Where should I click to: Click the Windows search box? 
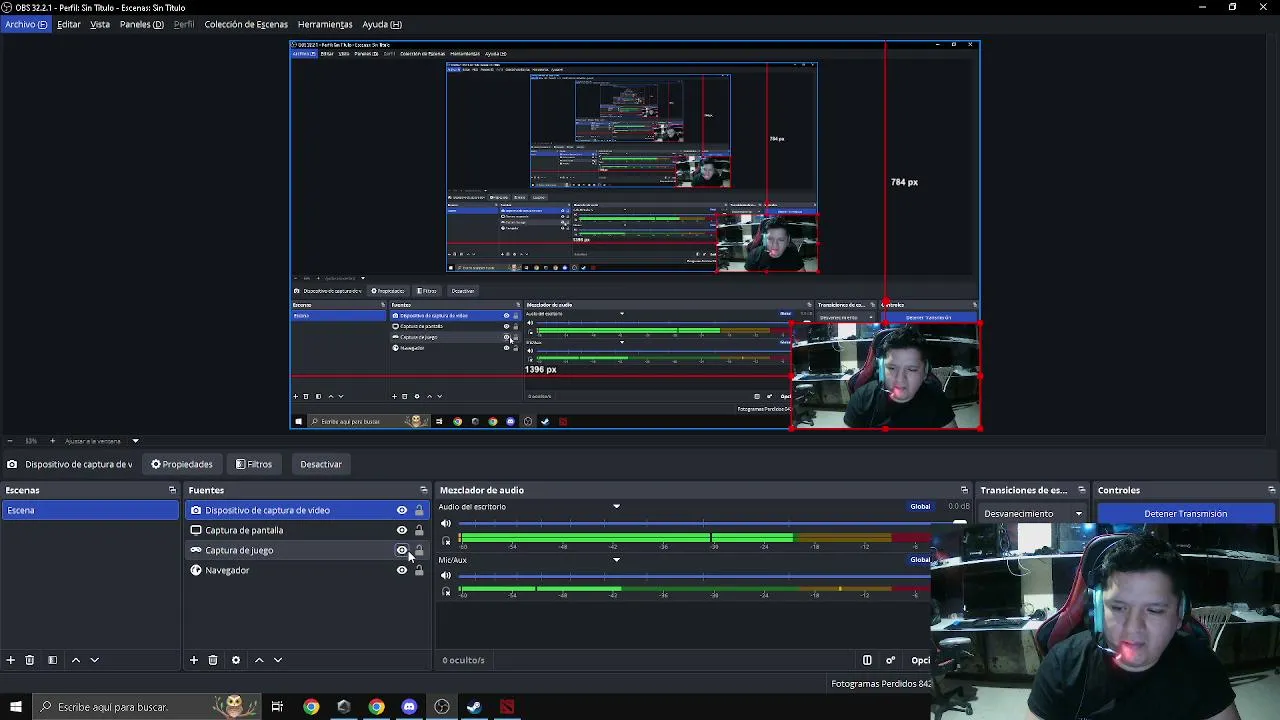coord(145,707)
